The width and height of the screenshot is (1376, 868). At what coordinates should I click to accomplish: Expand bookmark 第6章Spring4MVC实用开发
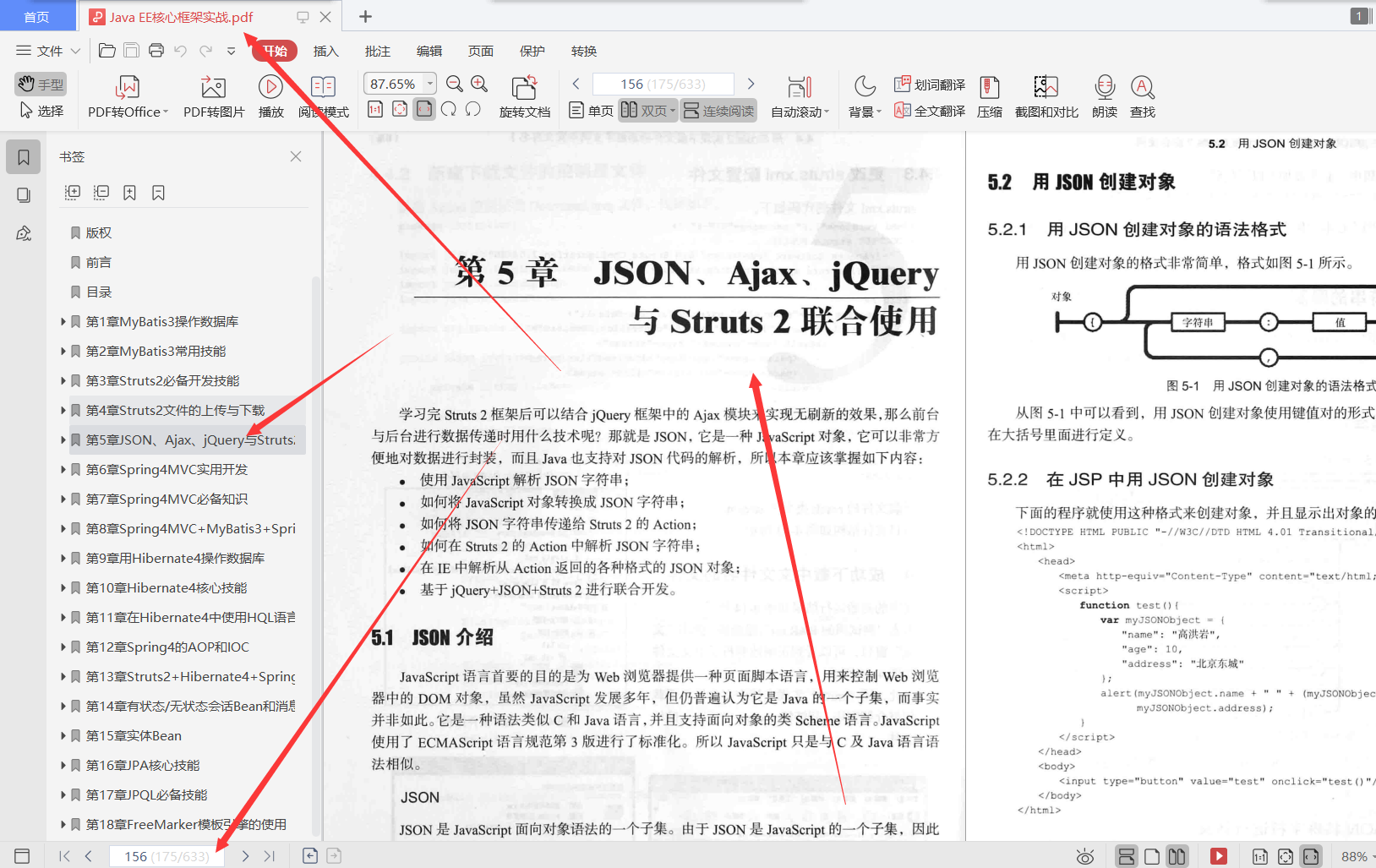point(63,469)
